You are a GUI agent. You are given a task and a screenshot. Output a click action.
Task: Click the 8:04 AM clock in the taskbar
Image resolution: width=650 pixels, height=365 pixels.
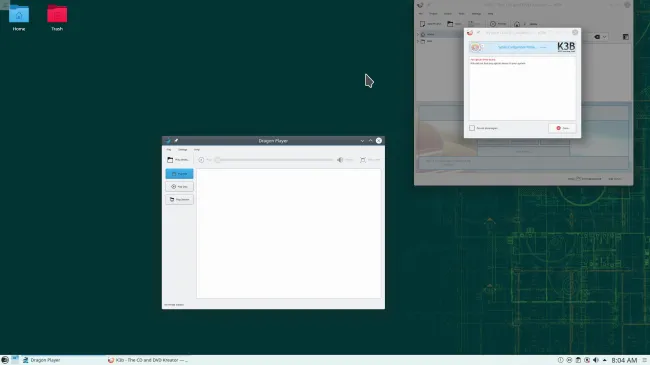[x=624, y=360]
